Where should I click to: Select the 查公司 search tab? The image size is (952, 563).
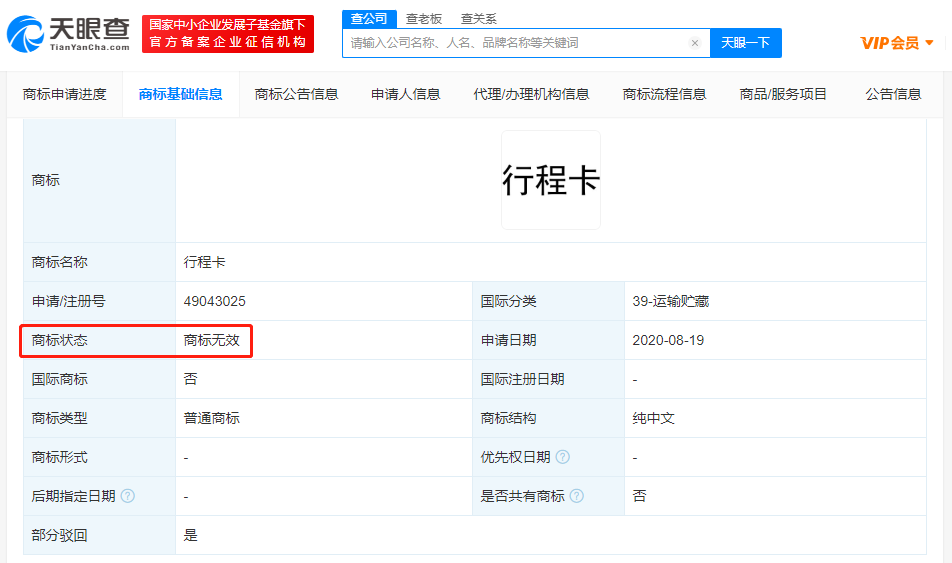point(369,18)
